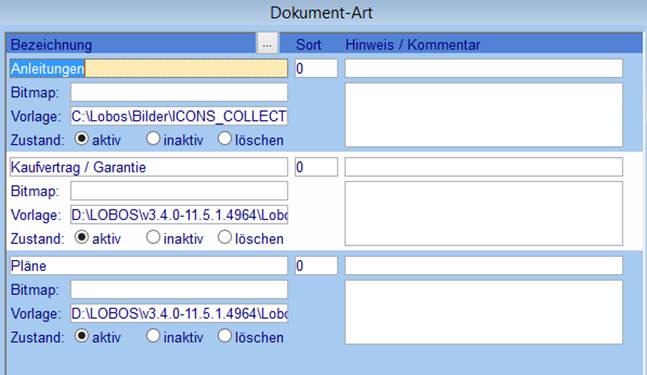The height and width of the screenshot is (375, 647).
Task: Click the Sort field of Anleitungen
Action: 316,68
